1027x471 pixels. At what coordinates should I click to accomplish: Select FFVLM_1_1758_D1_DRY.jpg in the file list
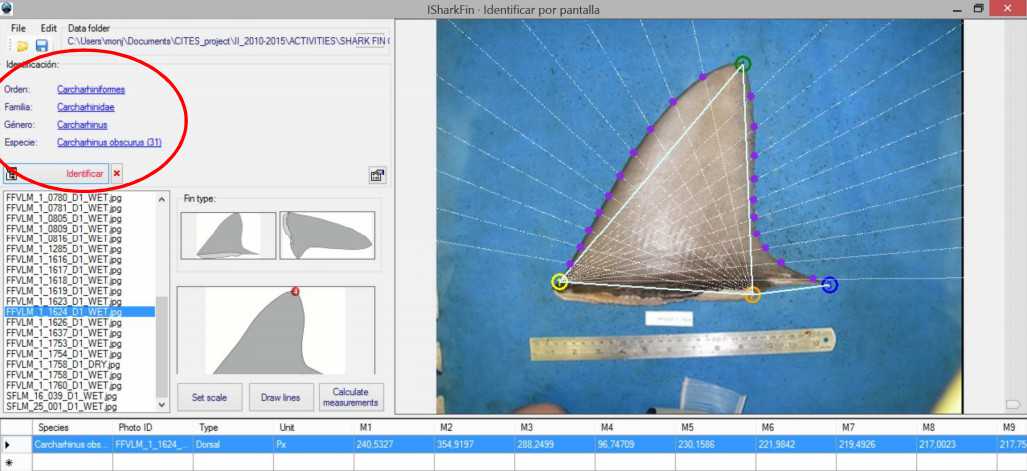tap(63, 365)
